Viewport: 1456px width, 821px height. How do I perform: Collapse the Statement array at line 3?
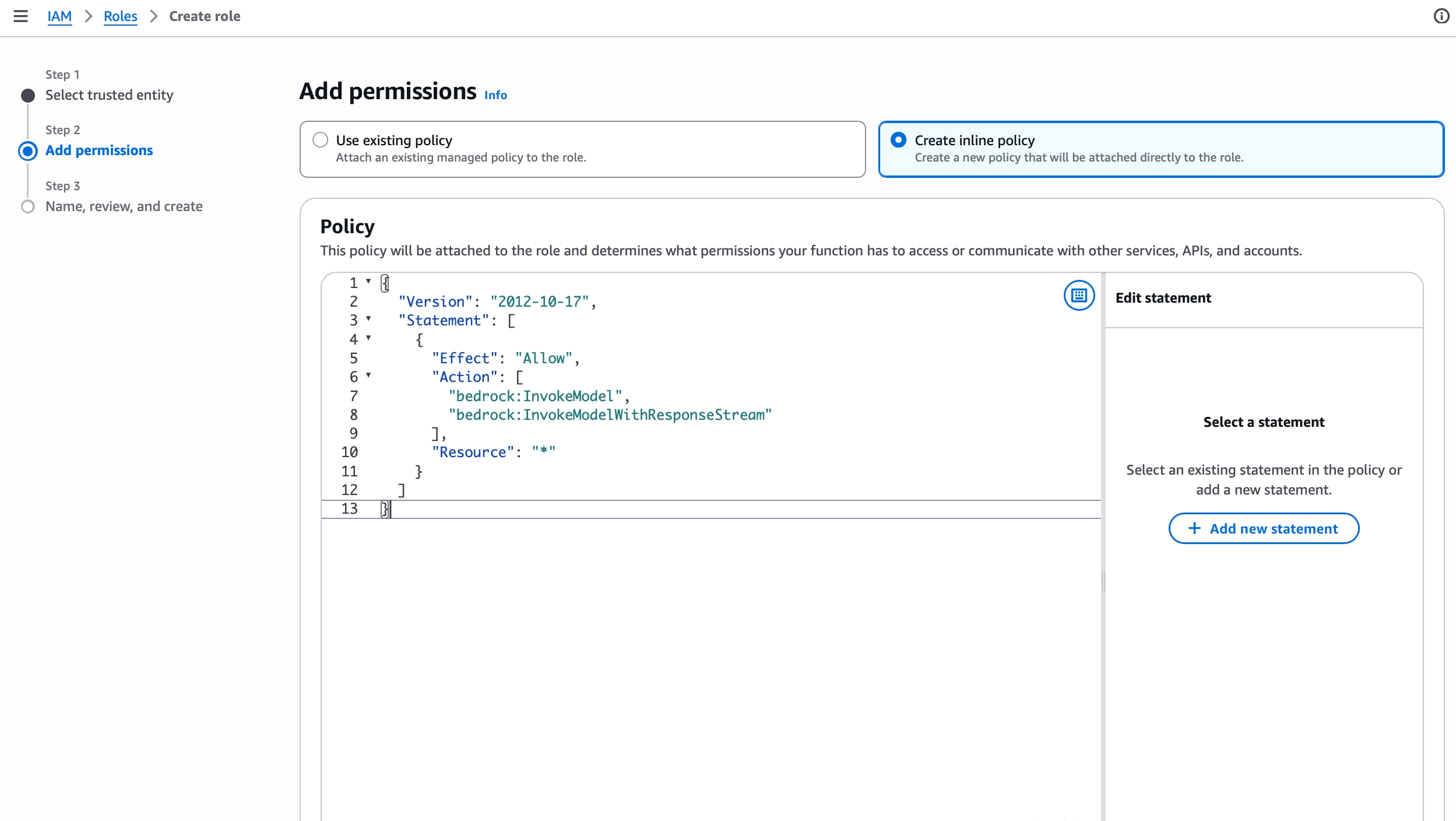point(368,319)
